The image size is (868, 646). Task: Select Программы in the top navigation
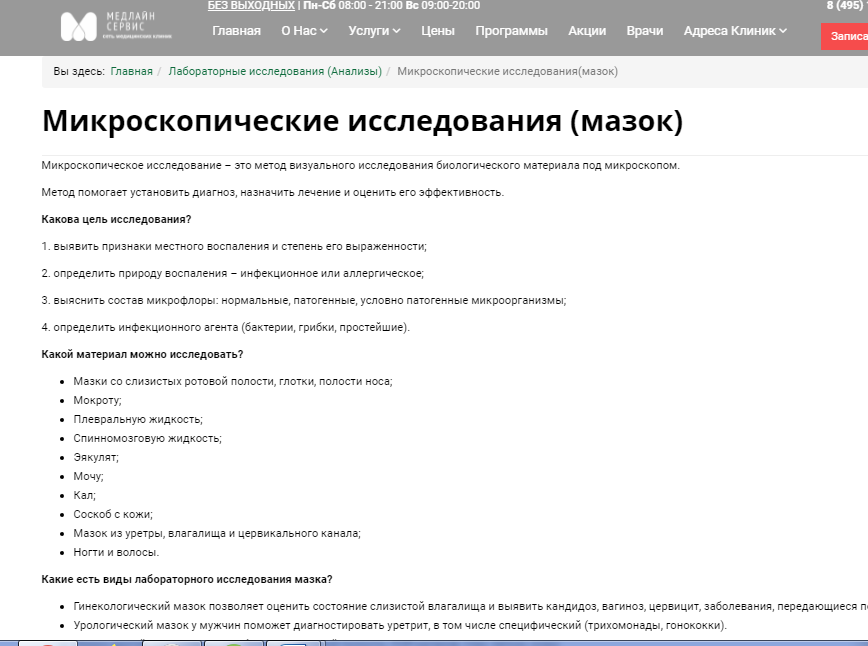[x=511, y=30]
